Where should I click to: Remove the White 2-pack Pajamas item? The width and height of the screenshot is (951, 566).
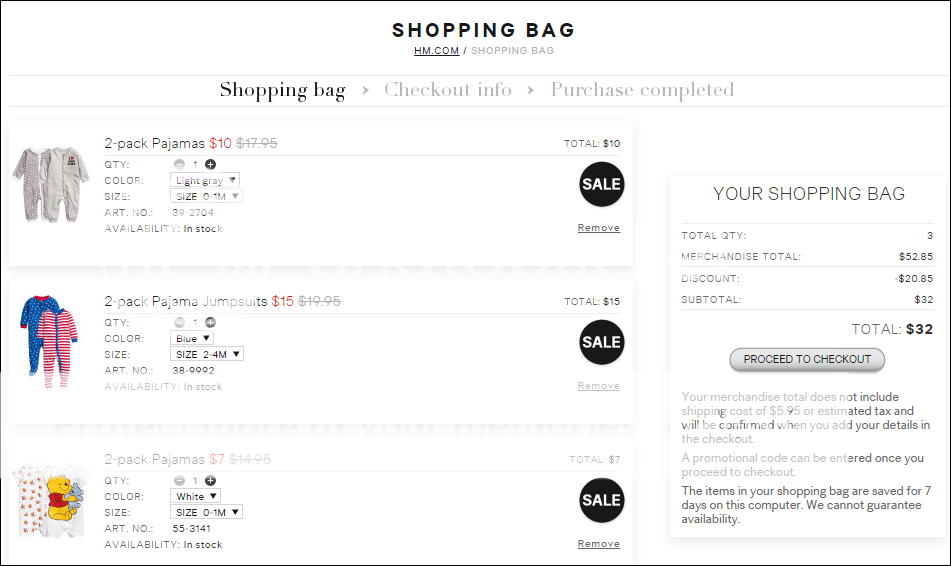point(599,544)
